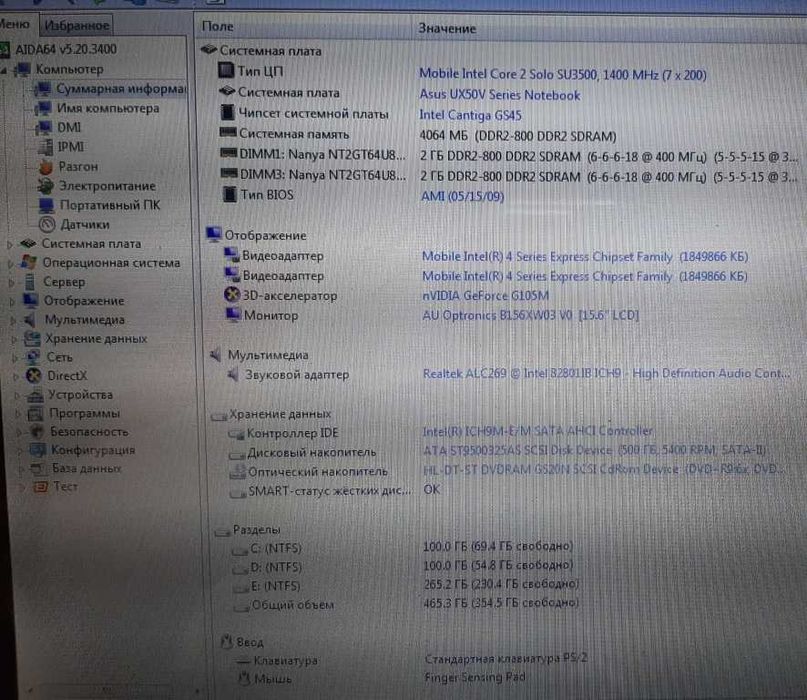This screenshot has height=700, width=807.
Task: Click the Системная плата tree icon
Action: click(28, 243)
